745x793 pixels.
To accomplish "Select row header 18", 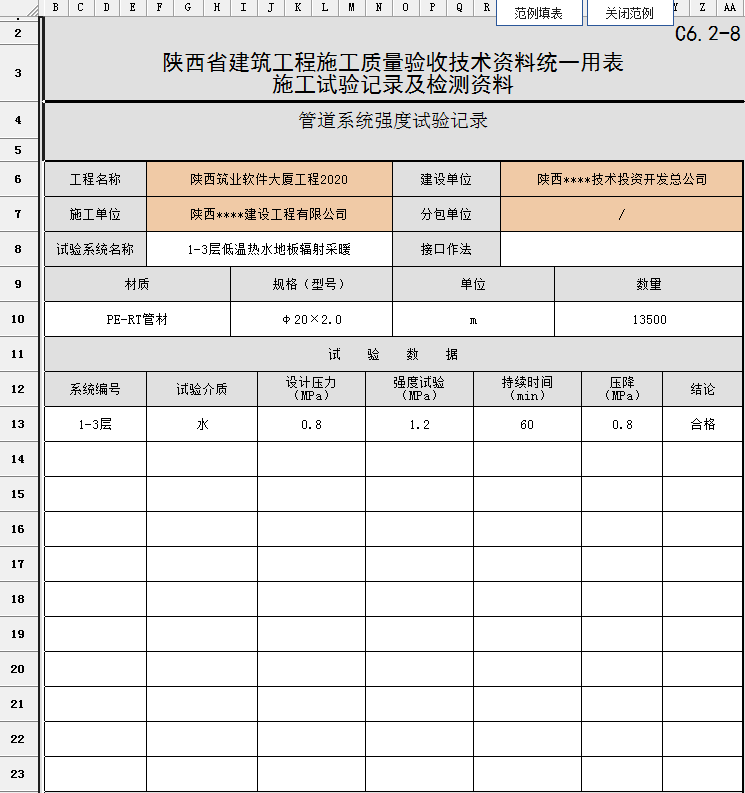I will 18,599.
